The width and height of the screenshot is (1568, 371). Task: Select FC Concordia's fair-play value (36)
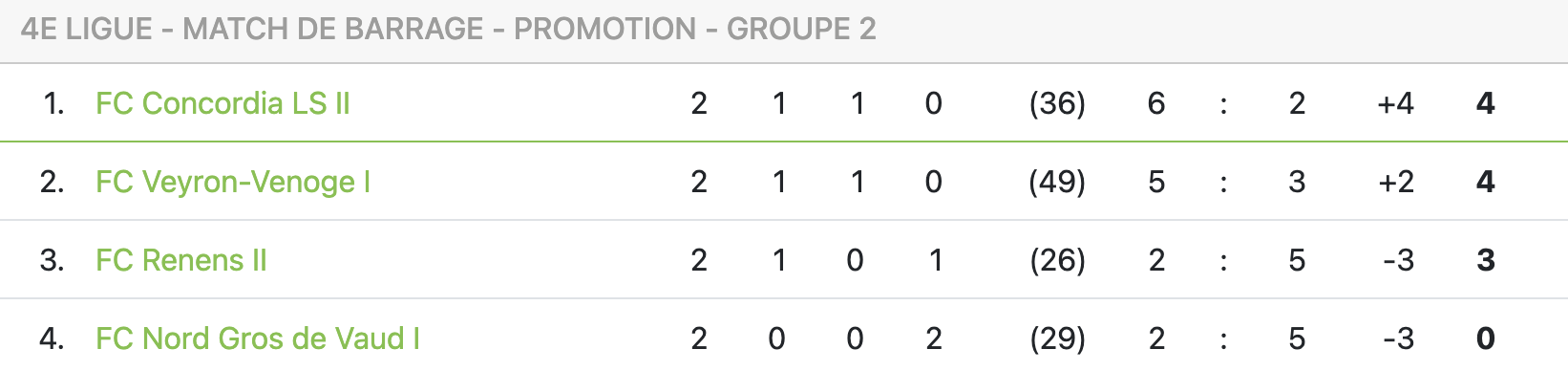1057,103
